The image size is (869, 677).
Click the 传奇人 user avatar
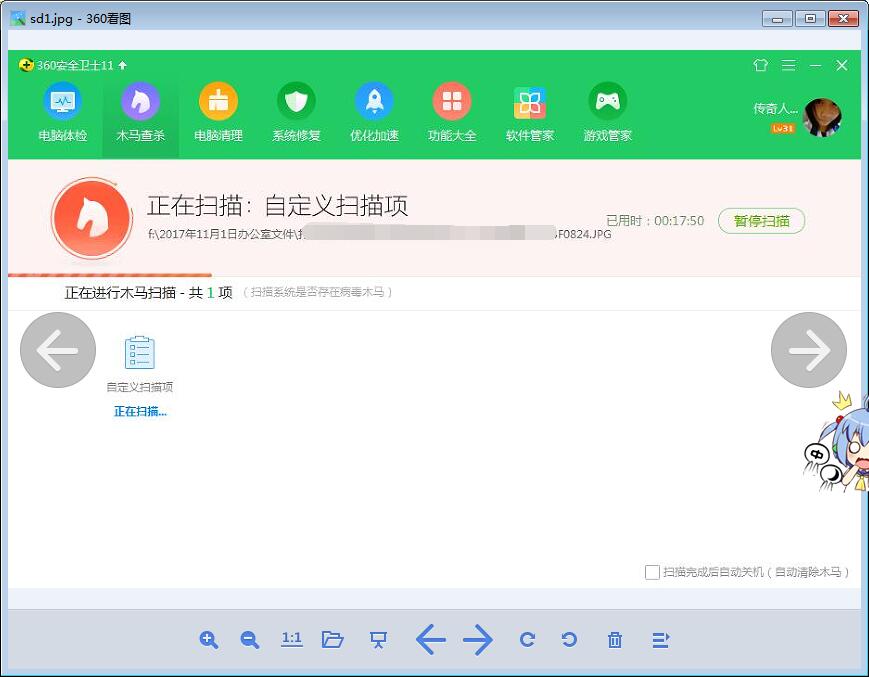tap(823, 115)
